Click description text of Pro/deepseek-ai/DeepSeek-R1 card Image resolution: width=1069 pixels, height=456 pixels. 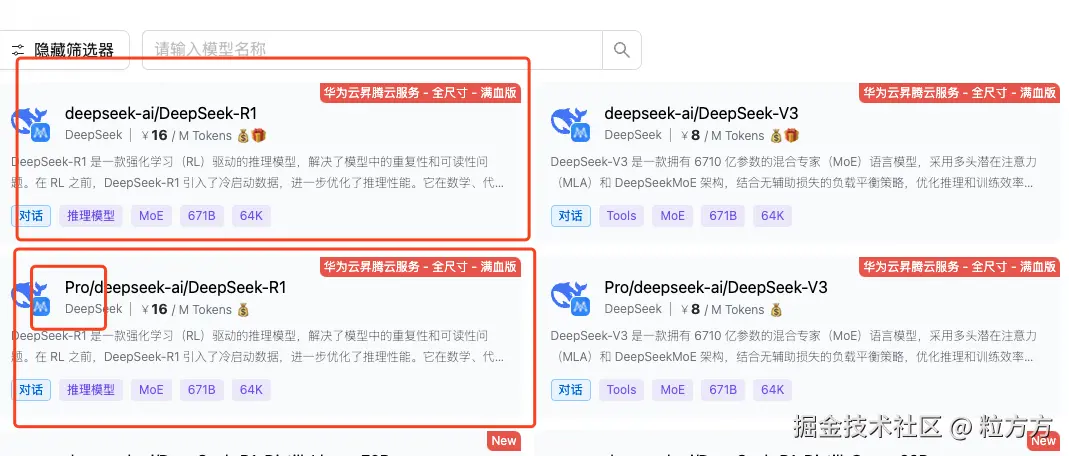click(x=258, y=346)
